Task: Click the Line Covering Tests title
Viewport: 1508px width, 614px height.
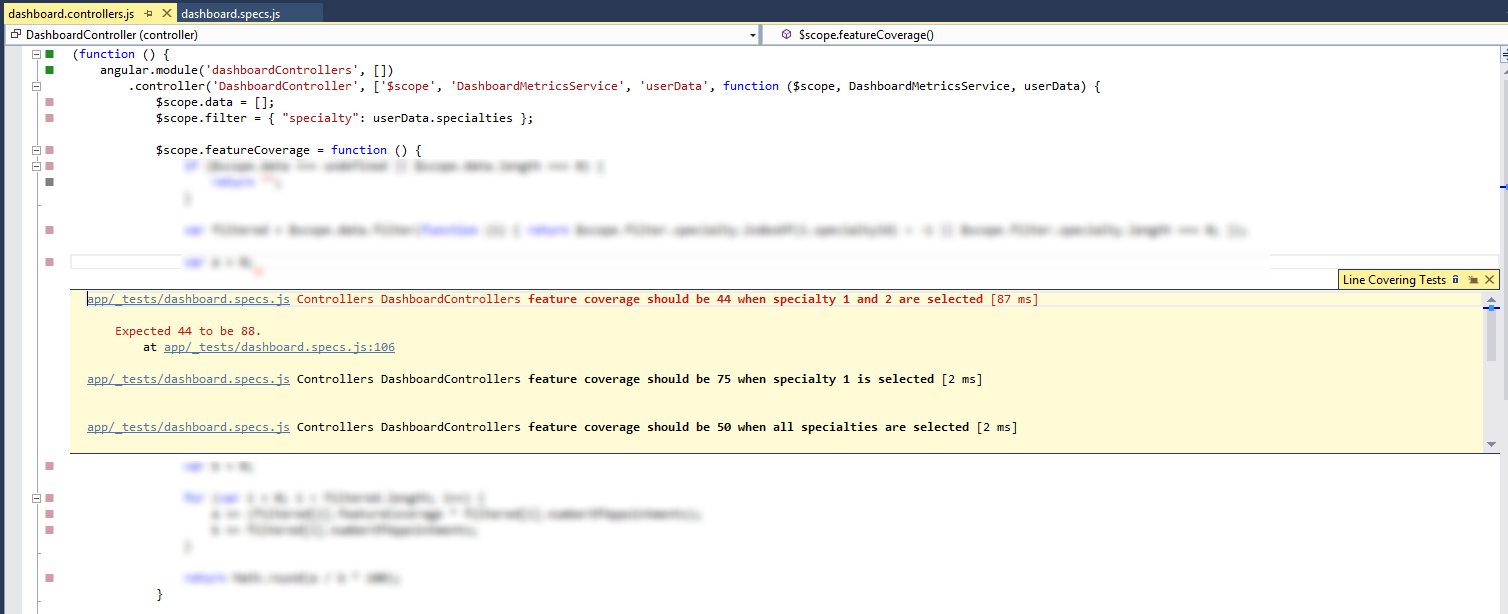Action: point(1394,280)
